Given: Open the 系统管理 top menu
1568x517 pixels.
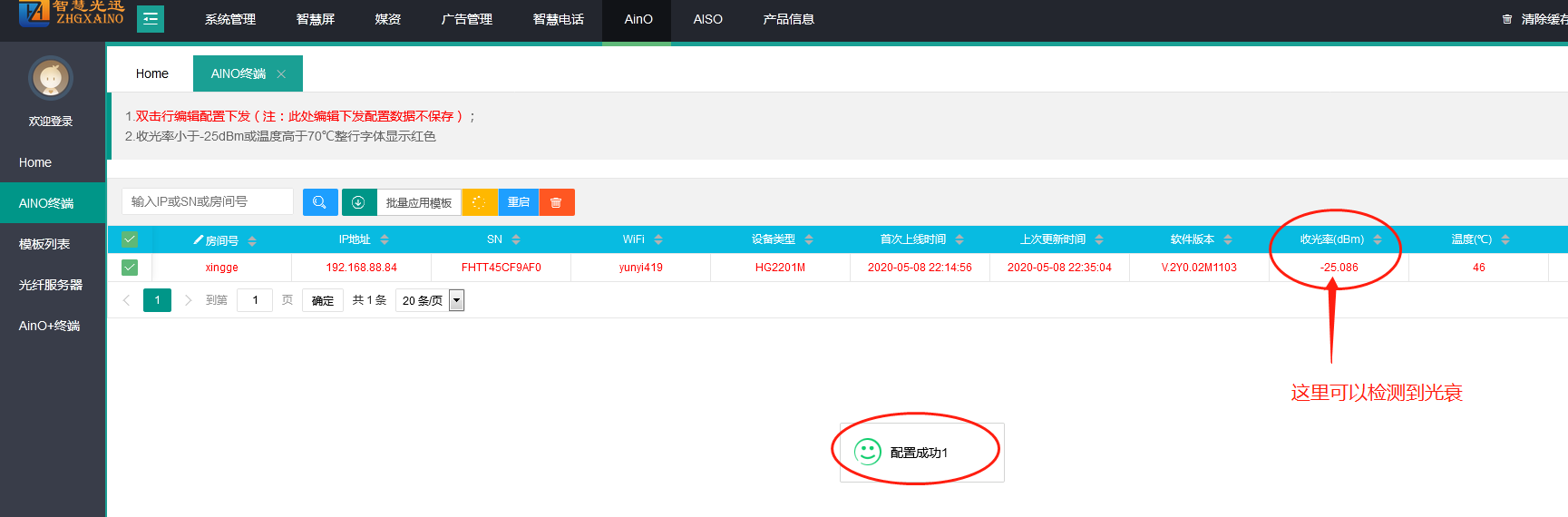Looking at the screenshot, I should coord(230,19).
